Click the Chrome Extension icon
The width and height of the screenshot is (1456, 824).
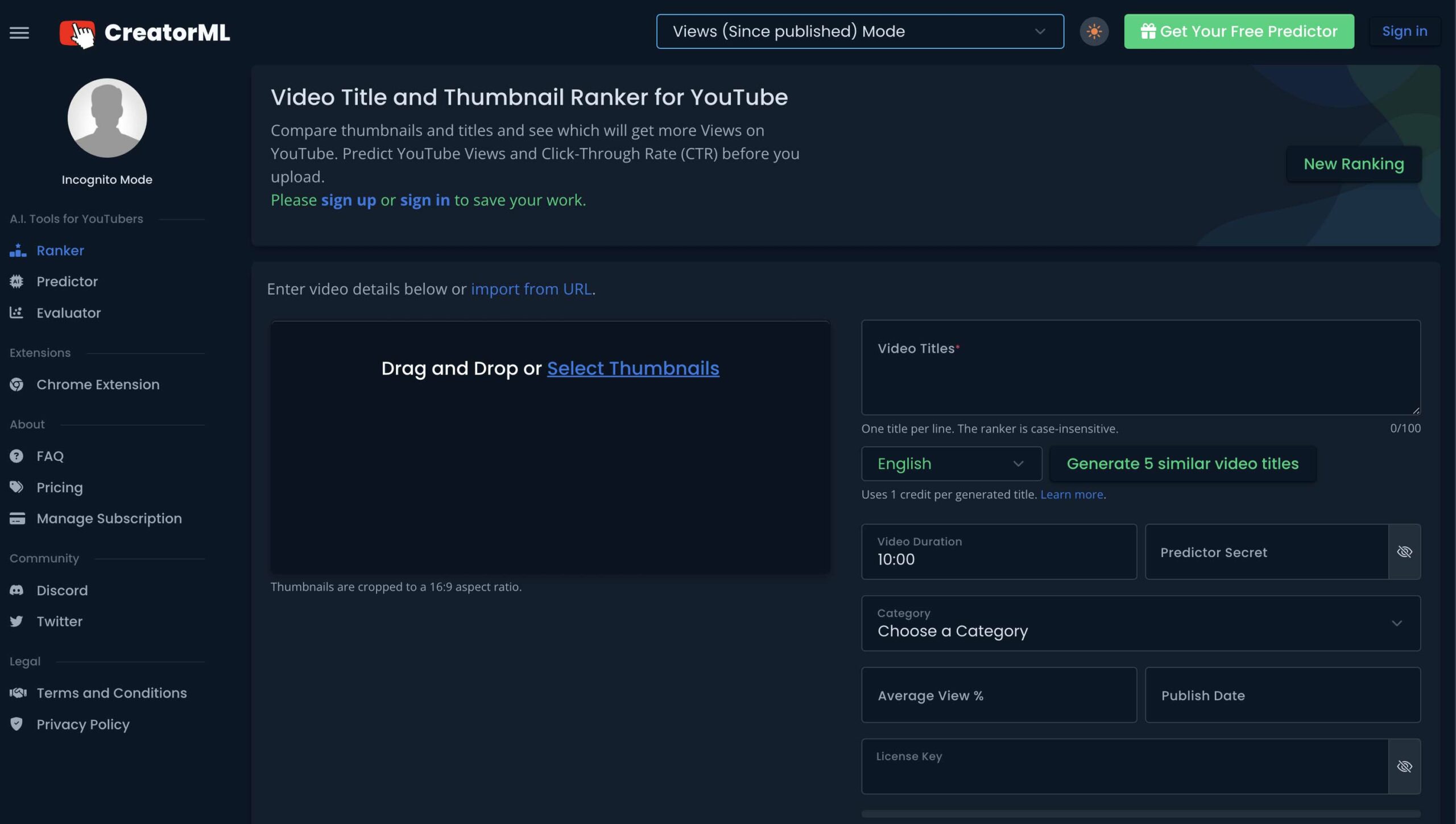17,384
